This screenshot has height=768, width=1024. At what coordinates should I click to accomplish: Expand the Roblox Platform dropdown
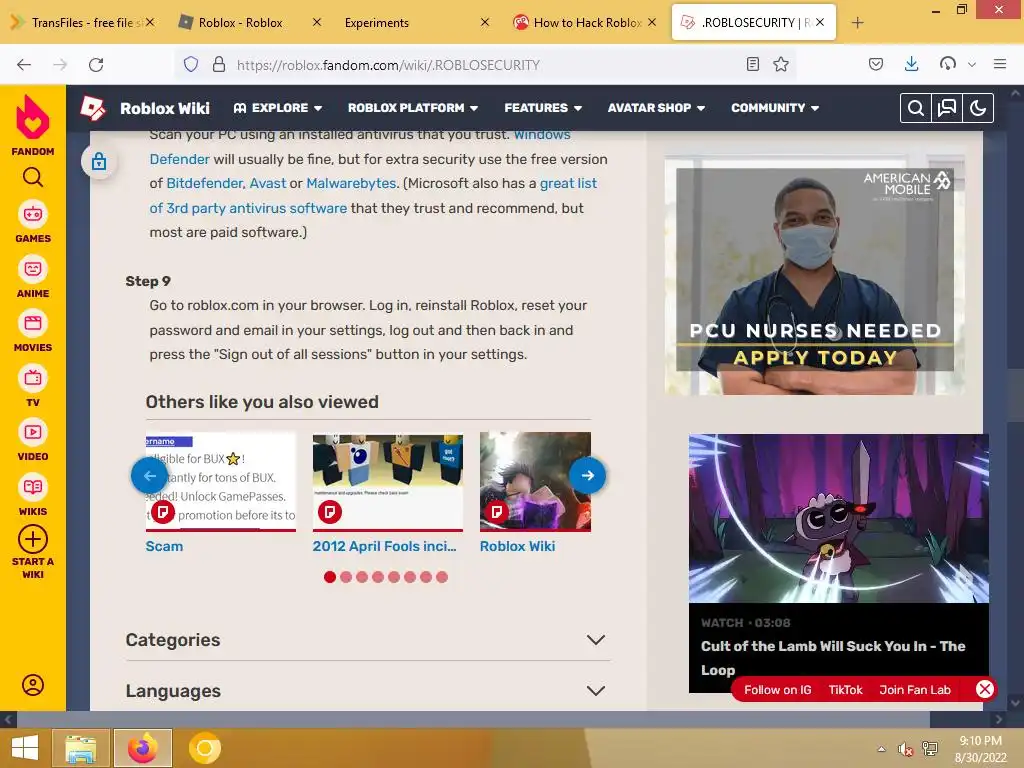(413, 108)
